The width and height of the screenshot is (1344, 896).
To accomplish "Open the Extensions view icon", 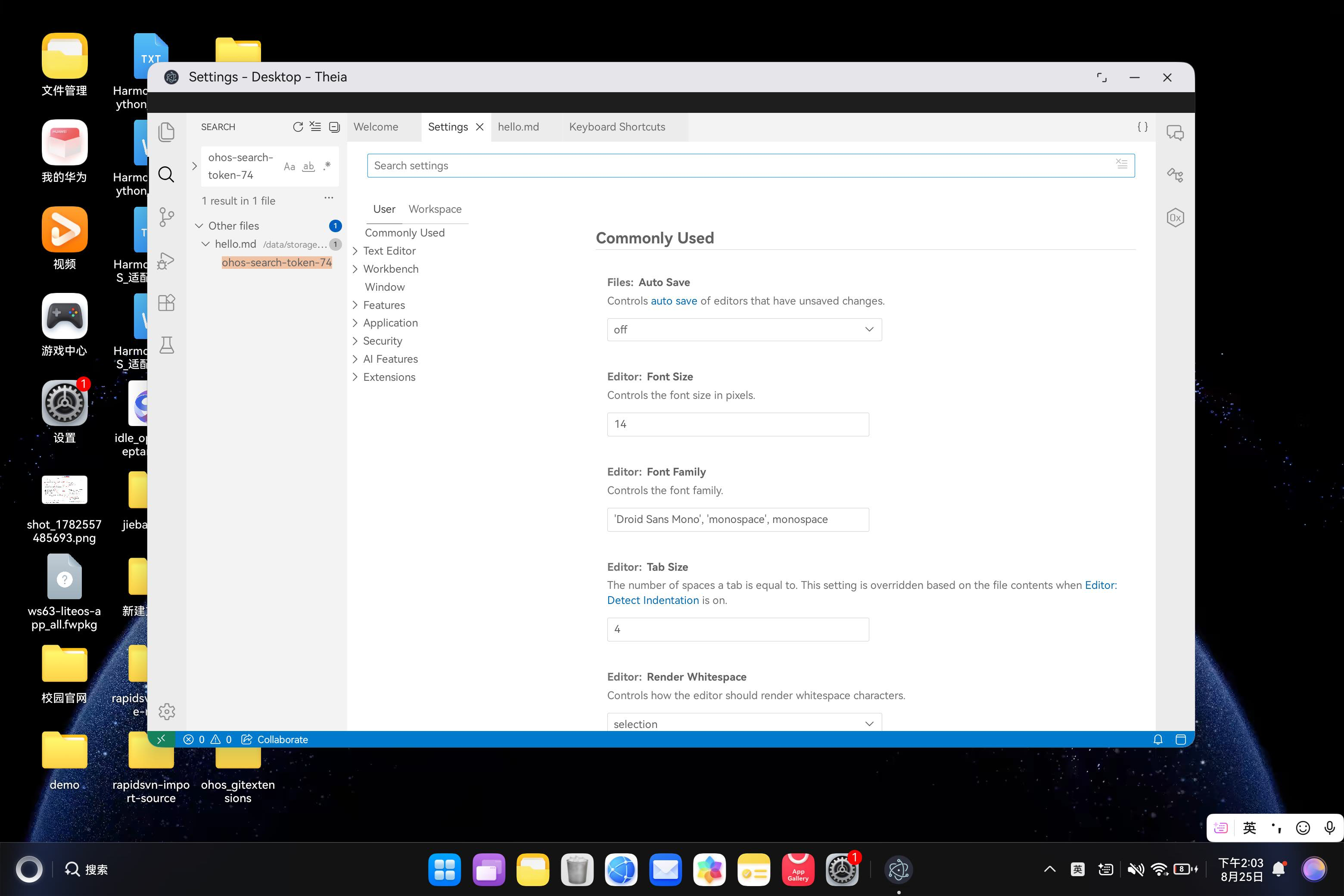I will [x=166, y=303].
